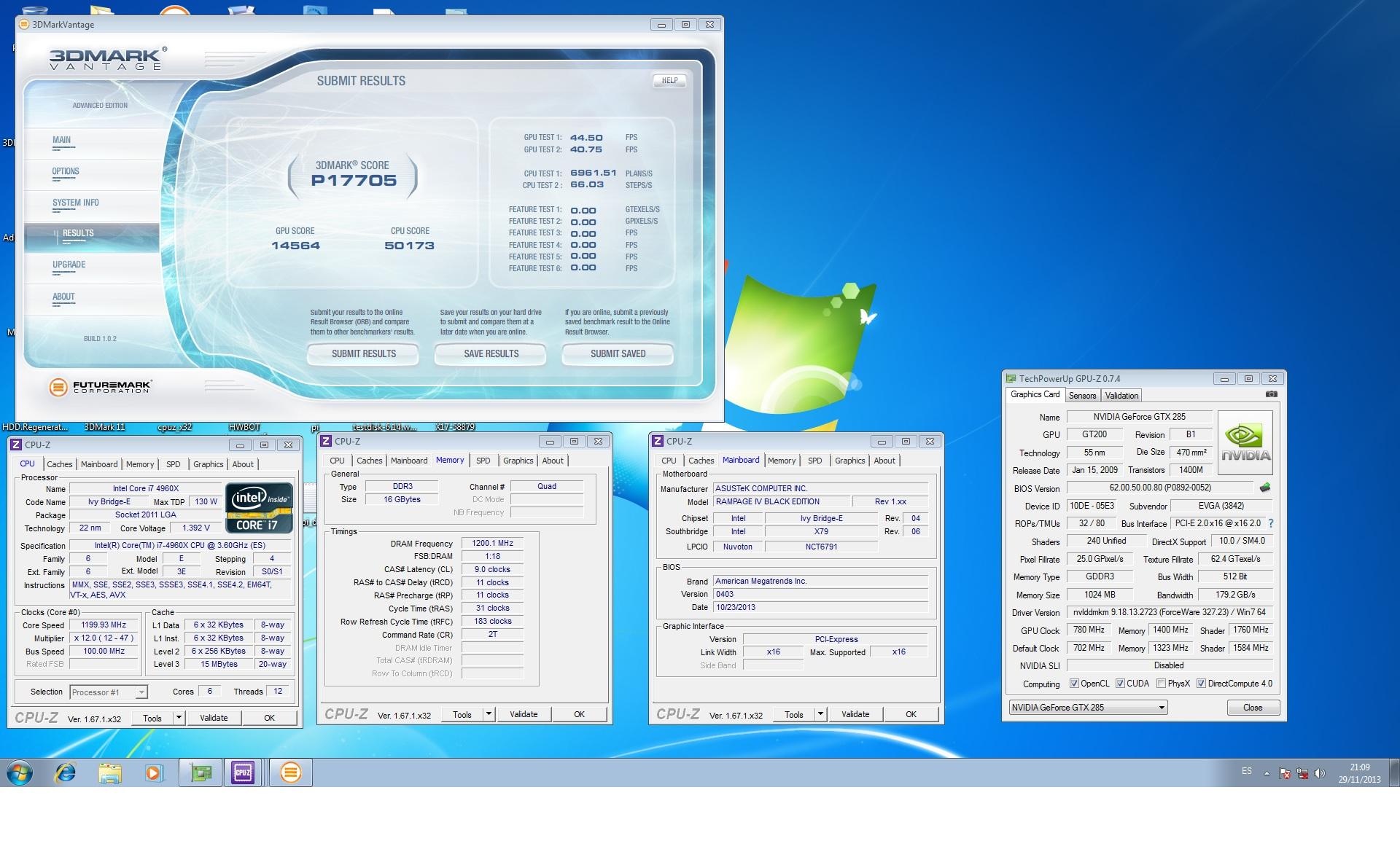Click the green GPU-Z taskbar icon
This screenshot has height=841, width=1400.
click(x=201, y=772)
